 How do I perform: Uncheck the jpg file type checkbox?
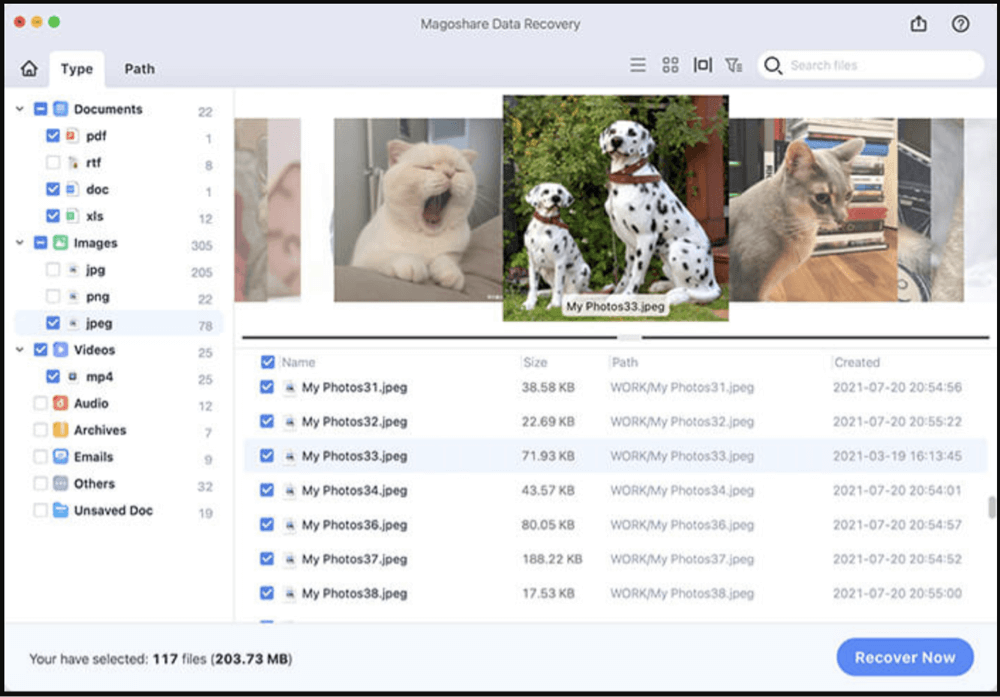point(53,269)
